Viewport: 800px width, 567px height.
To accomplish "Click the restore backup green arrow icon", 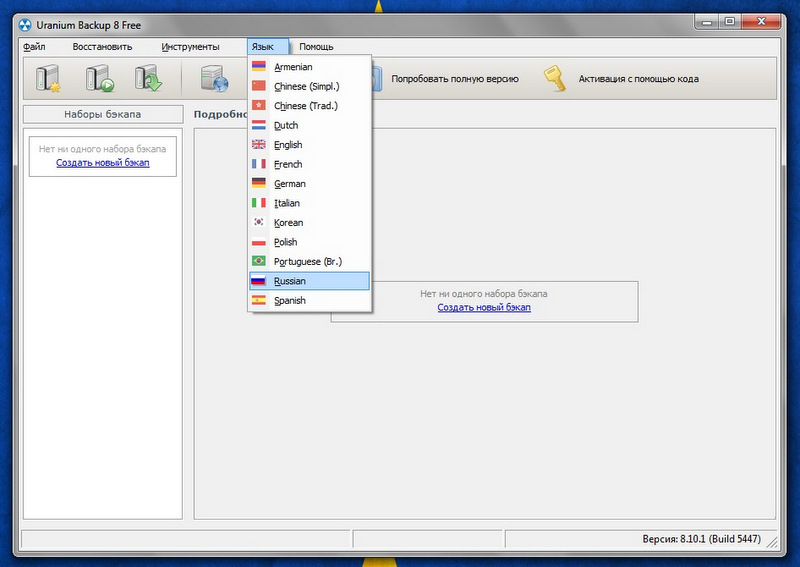I will [x=148, y=78].
